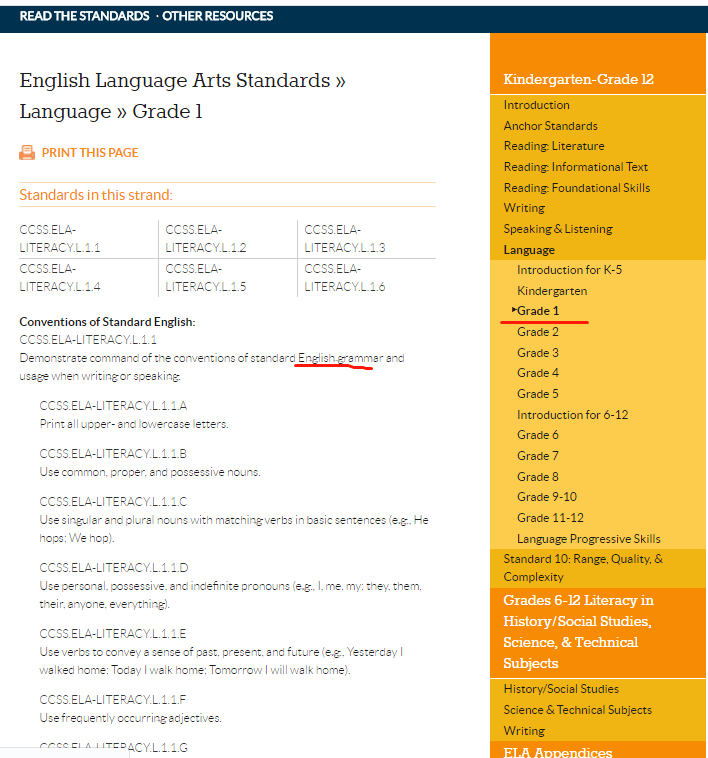Open Writing under Grades 6-12 Literacy

(x=524, y=730)
